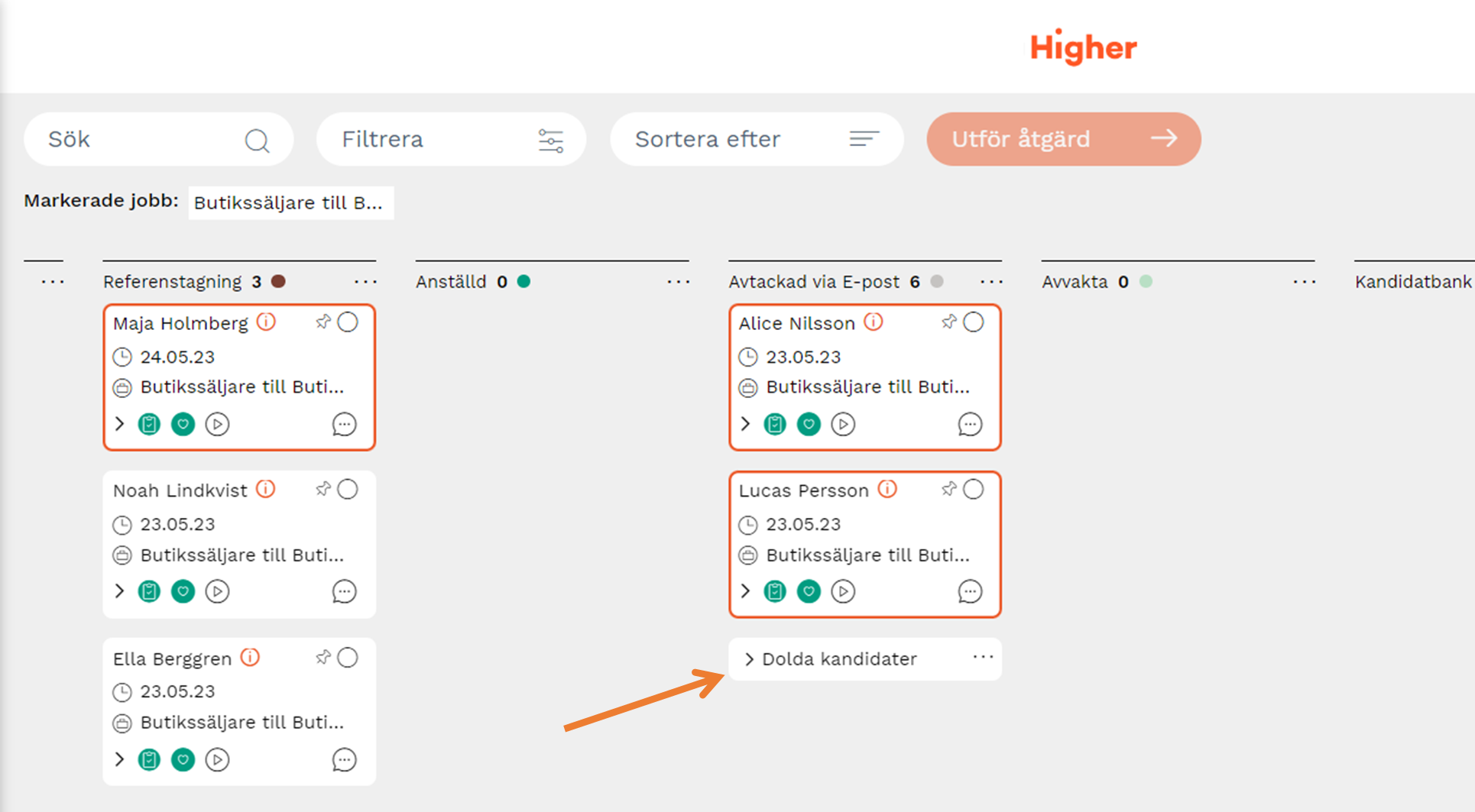
Task: Tick the selection circle for Ella Berggren
Action: pos(348,658)
